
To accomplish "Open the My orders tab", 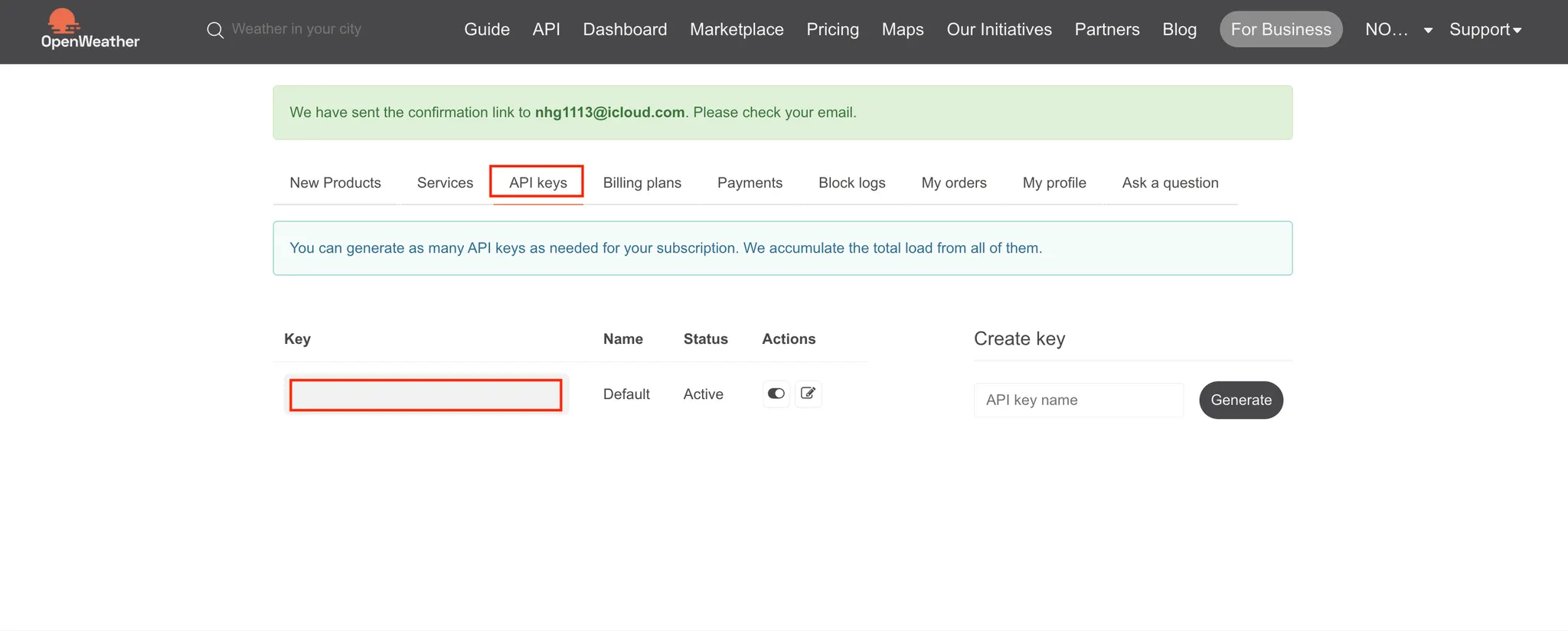I will 954,183.
